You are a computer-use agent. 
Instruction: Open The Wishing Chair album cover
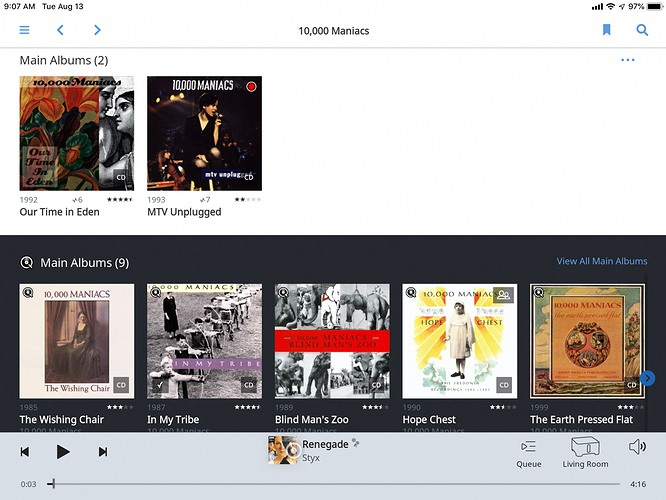[77, 341]
